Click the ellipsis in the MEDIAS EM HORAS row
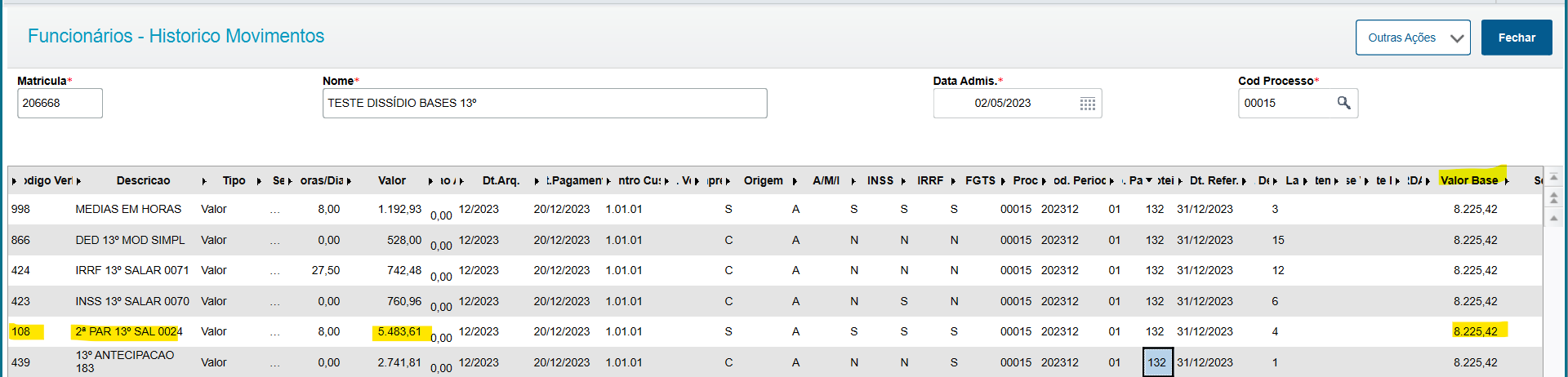The width and height of the screenshot is (1568, 377). click(x=275, y=210)
